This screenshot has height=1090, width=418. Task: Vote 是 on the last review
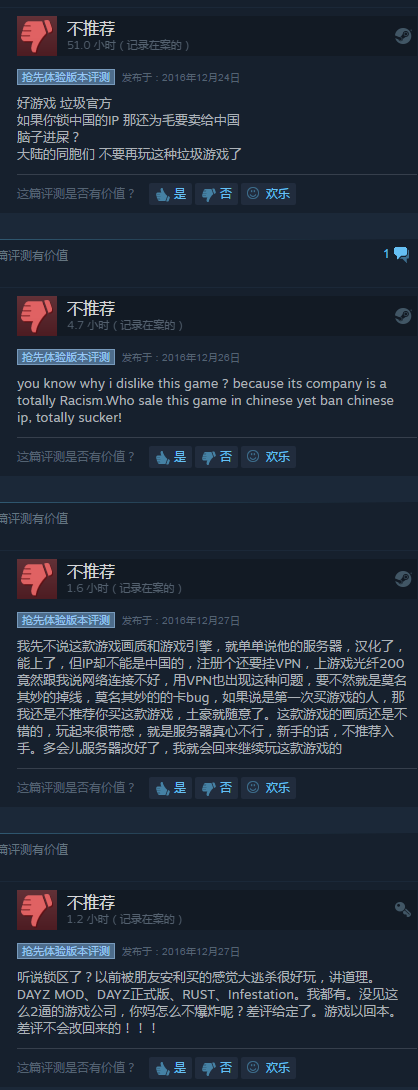point(170,1068)
